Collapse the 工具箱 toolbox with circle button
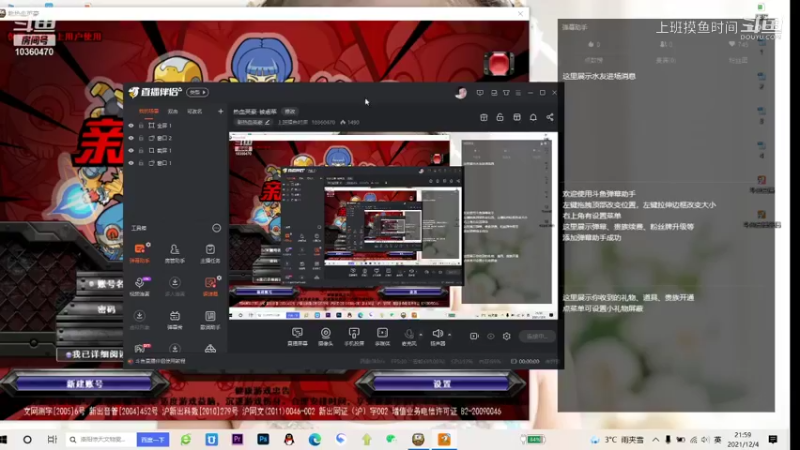 click(216, 228)
